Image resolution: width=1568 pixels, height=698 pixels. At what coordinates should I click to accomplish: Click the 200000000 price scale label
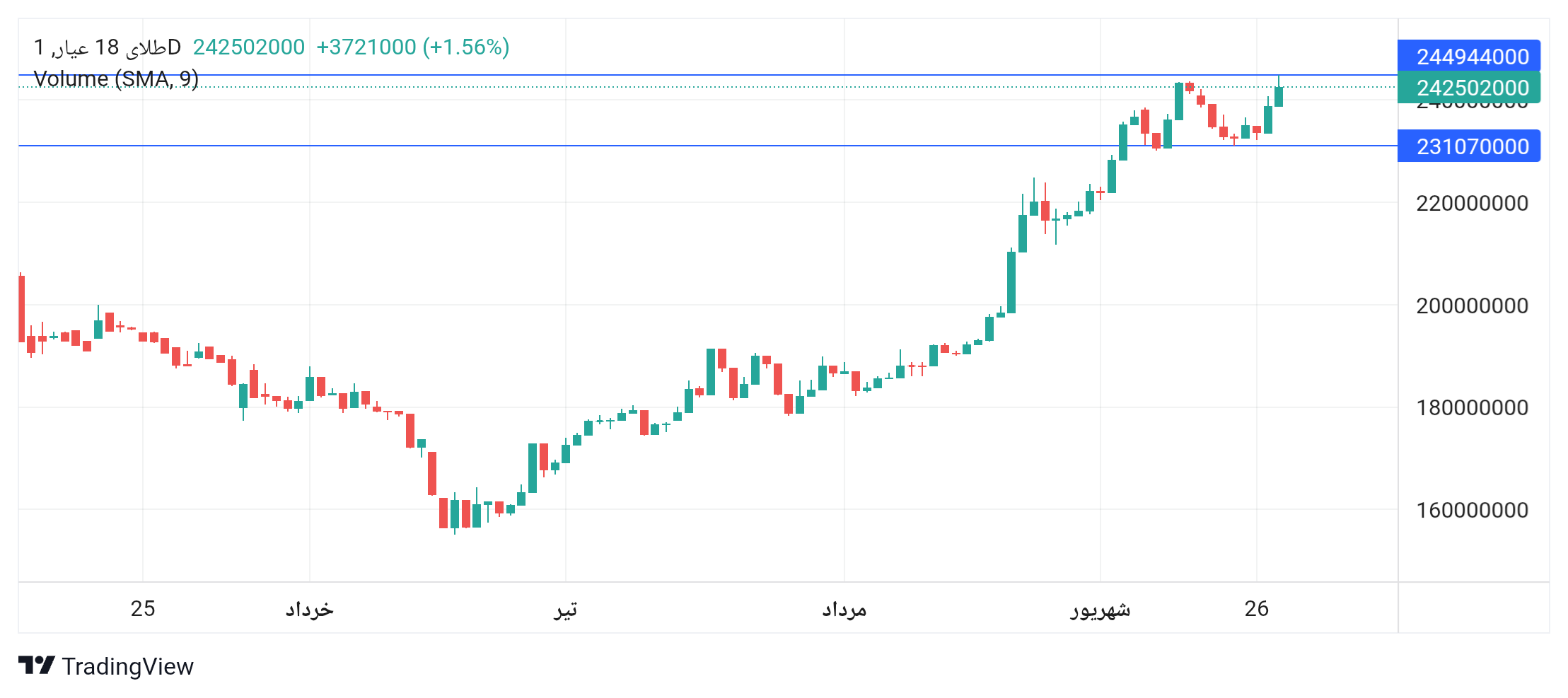[1472, 306]
